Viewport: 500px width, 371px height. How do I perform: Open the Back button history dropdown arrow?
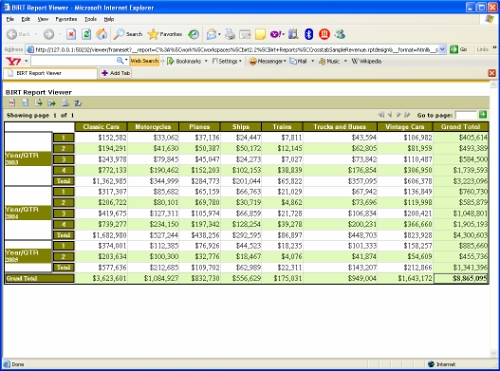[x=36, y=34]
